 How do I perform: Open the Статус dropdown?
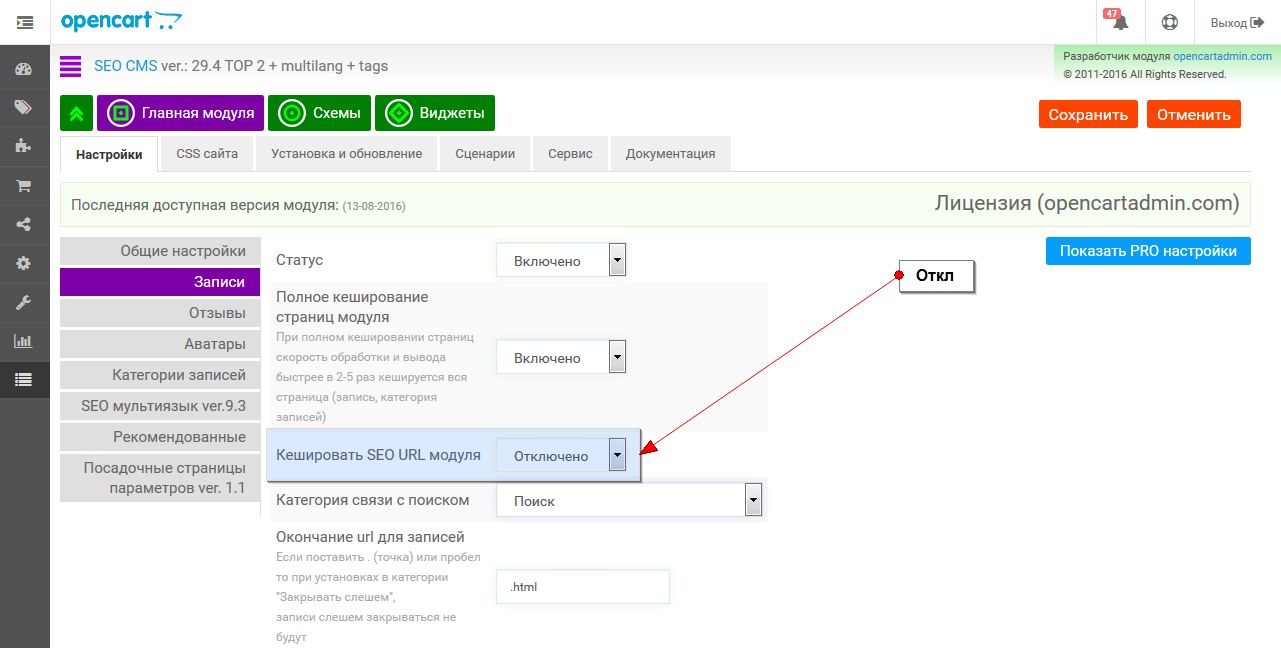pos(560,260)
